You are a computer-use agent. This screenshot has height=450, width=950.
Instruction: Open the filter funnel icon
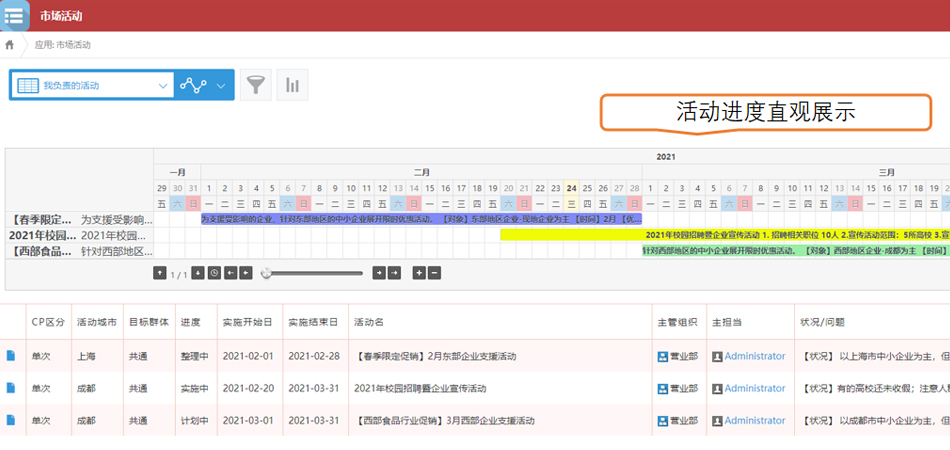coord(256,85)
